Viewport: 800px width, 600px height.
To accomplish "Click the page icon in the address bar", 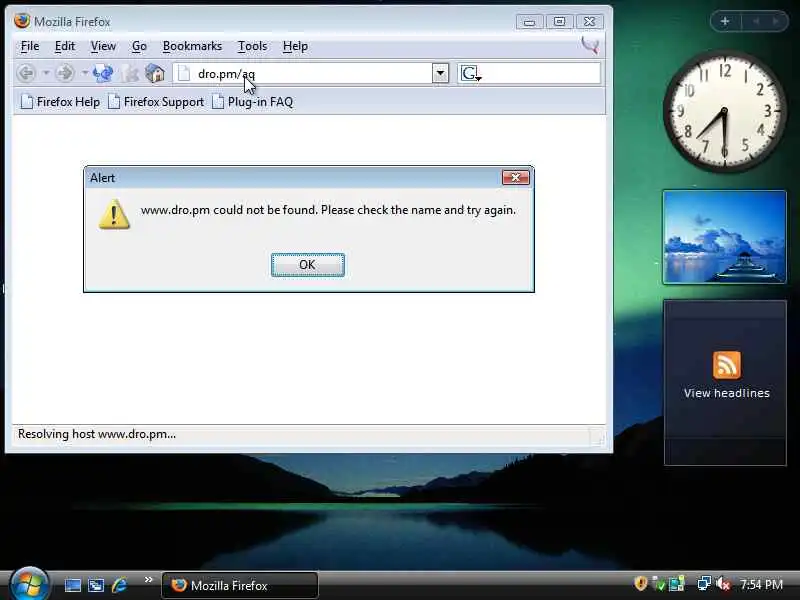I will pyautogui.click(x=184, y=73).
